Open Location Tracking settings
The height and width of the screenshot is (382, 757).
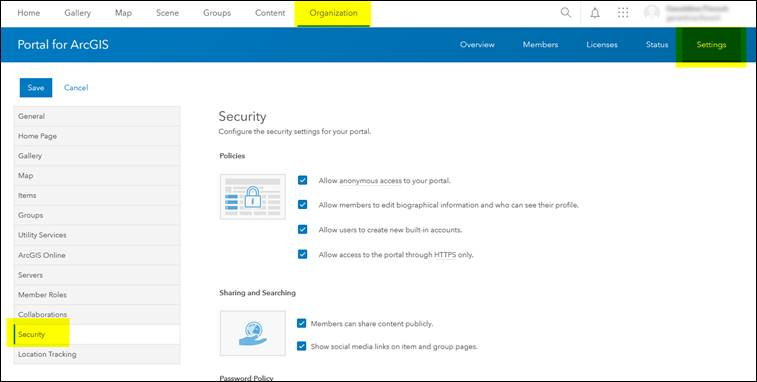tap(97, 354)
